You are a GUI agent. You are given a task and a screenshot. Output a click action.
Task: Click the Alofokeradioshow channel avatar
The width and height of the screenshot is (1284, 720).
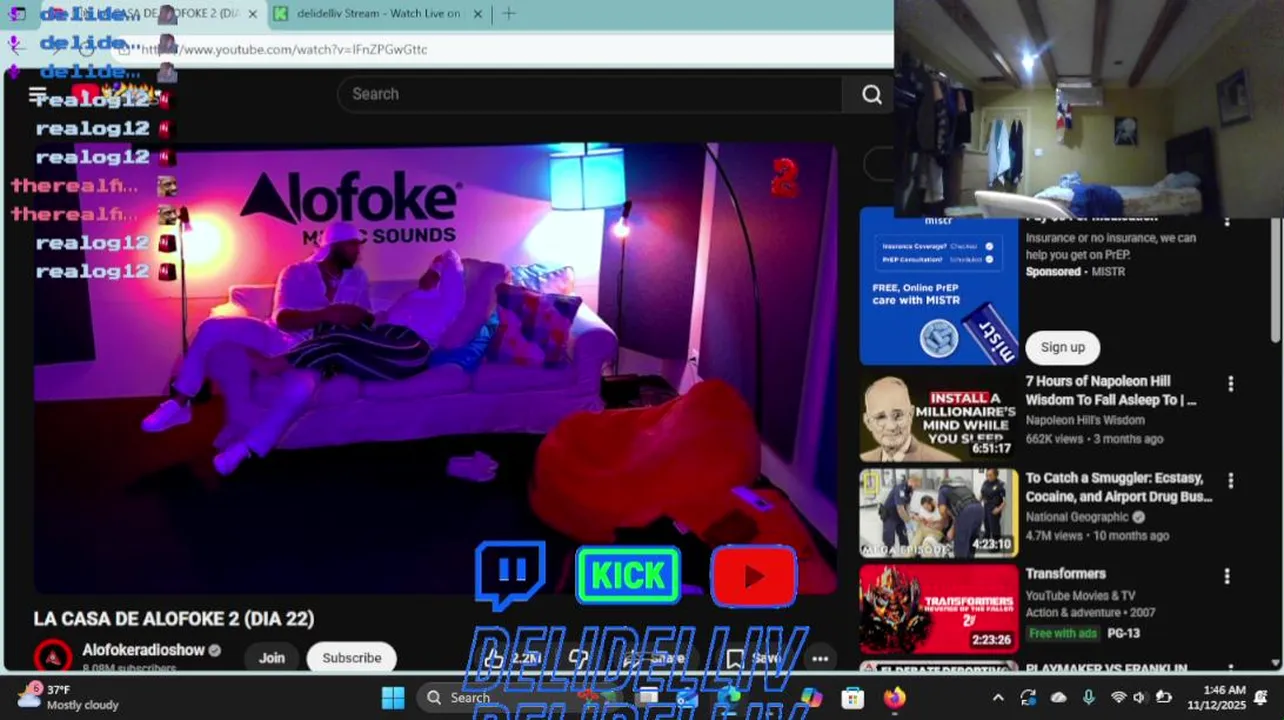(53, 657)
